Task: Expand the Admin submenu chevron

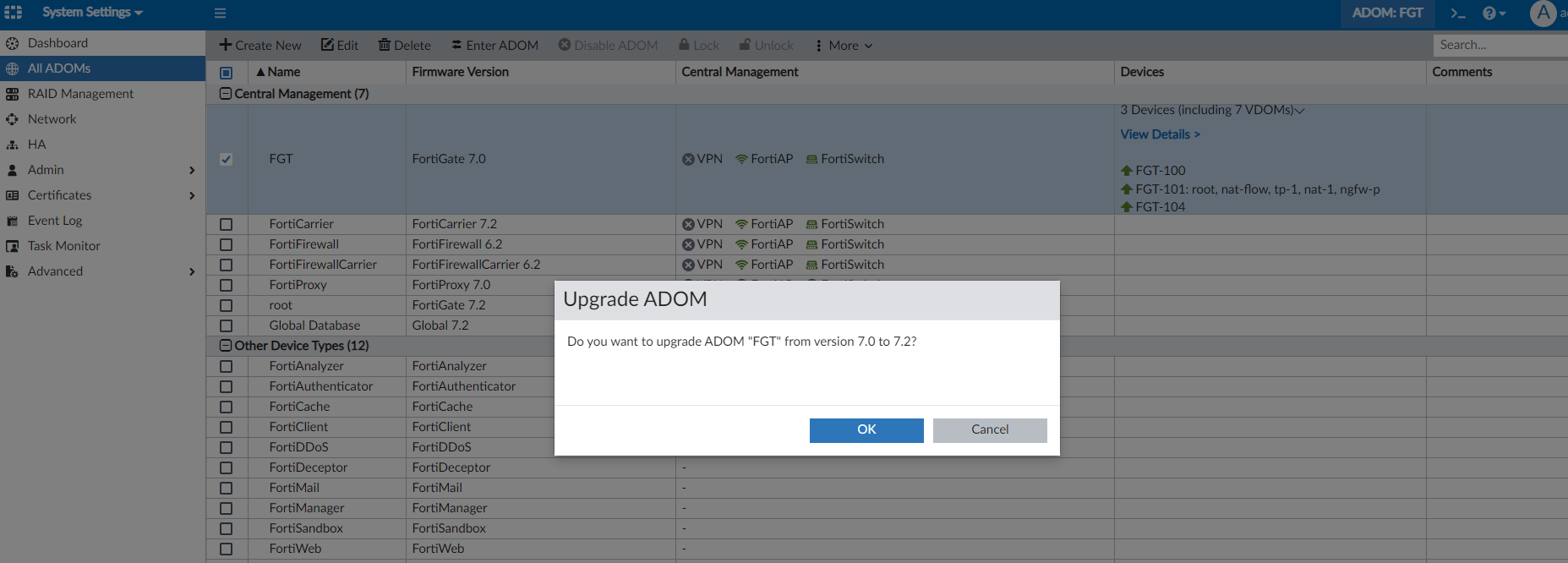Action: click(x=192, y=170)
